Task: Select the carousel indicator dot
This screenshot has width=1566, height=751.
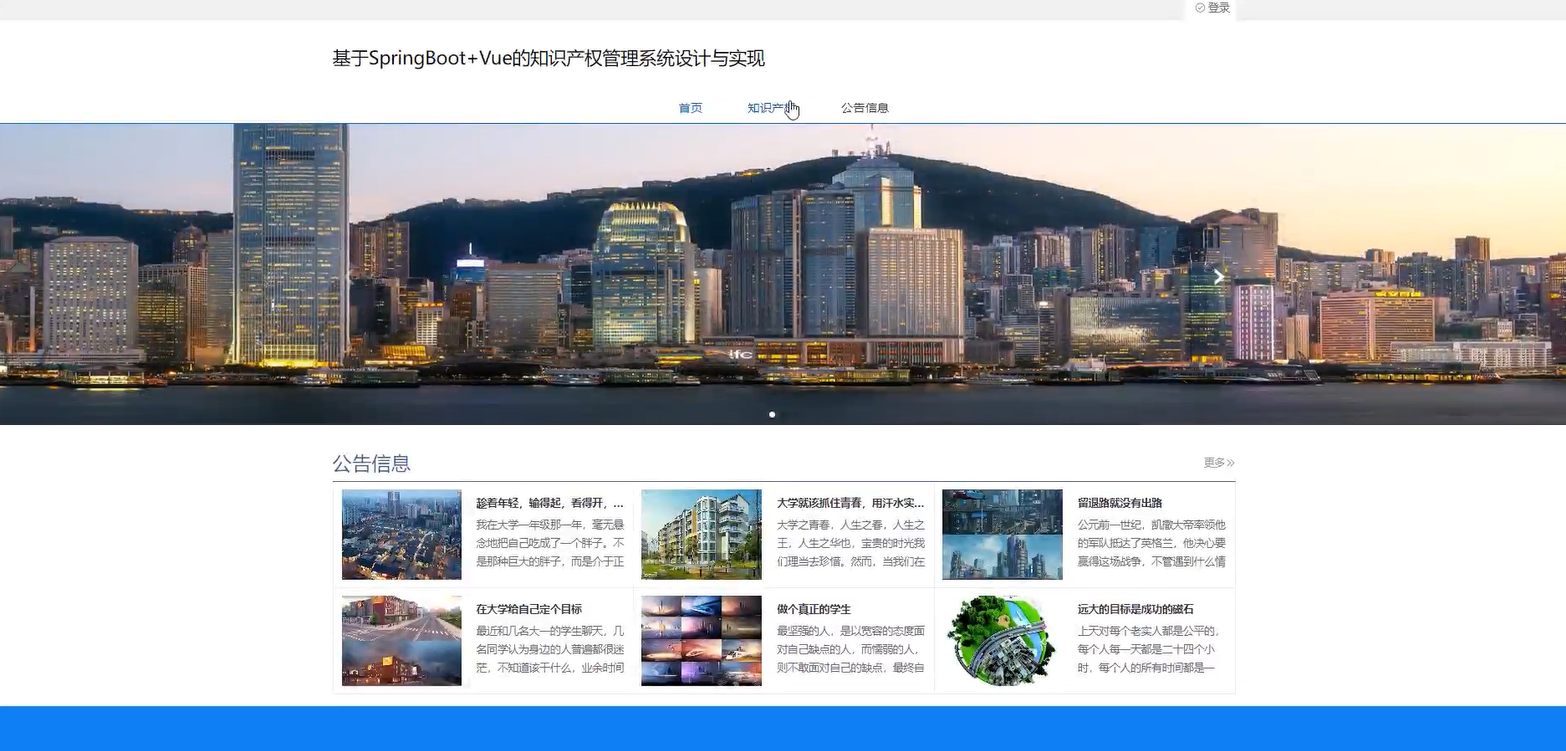Action: tap(772, 413)
